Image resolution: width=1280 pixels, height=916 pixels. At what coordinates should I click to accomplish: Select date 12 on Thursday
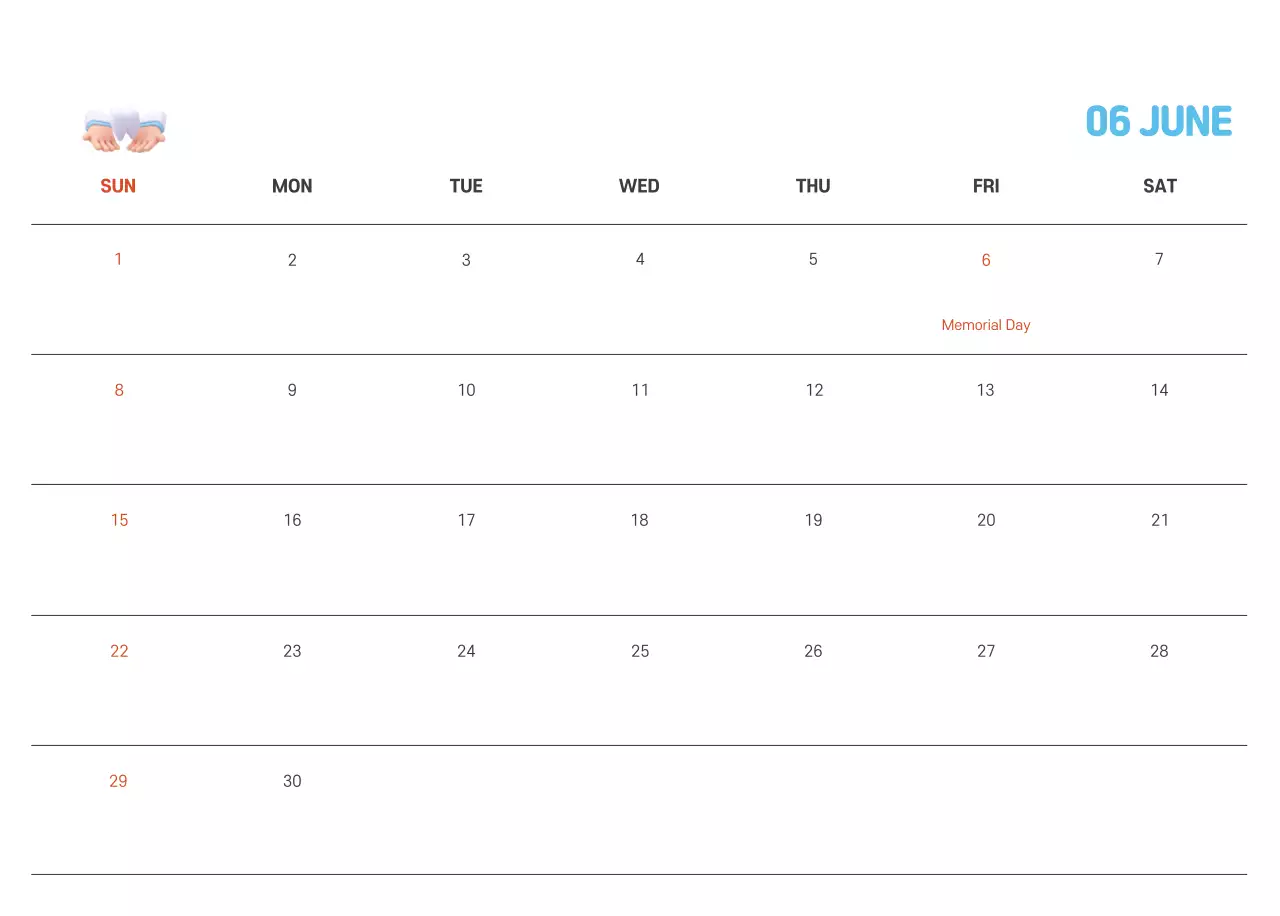point(814,390)
